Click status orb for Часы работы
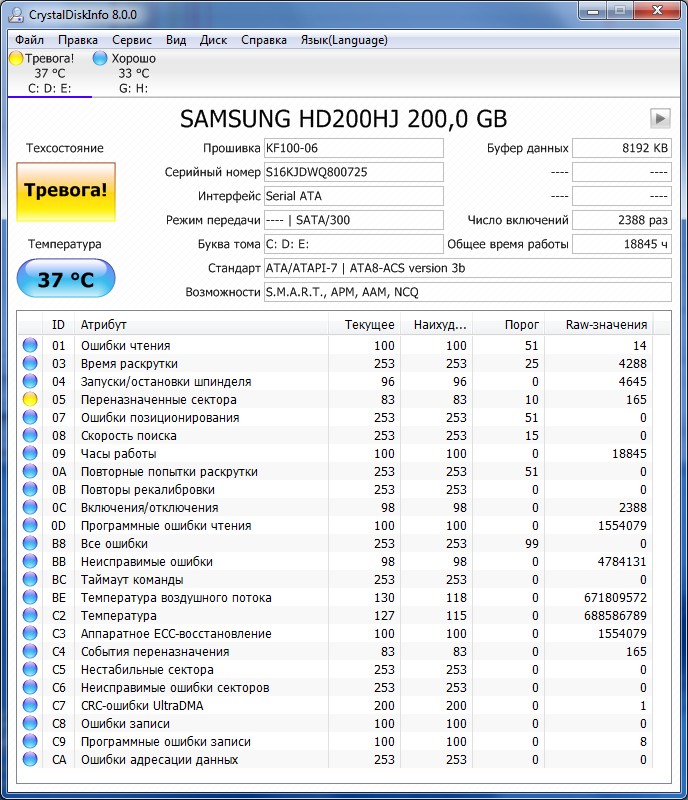The width and height of the screenshot is (688, 800). (30, 453)
